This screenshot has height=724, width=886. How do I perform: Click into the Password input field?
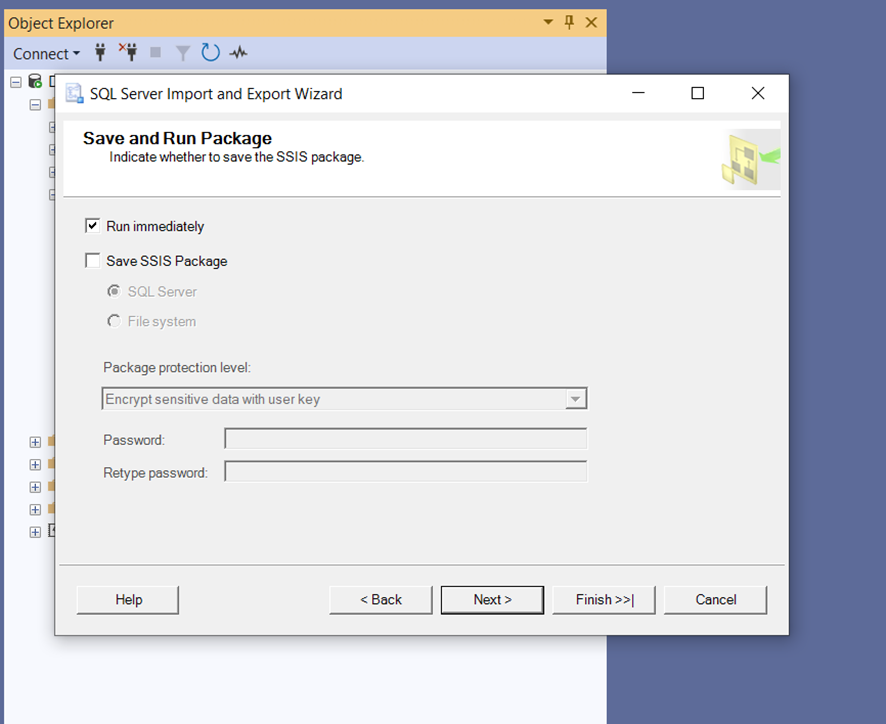(406, 439)
